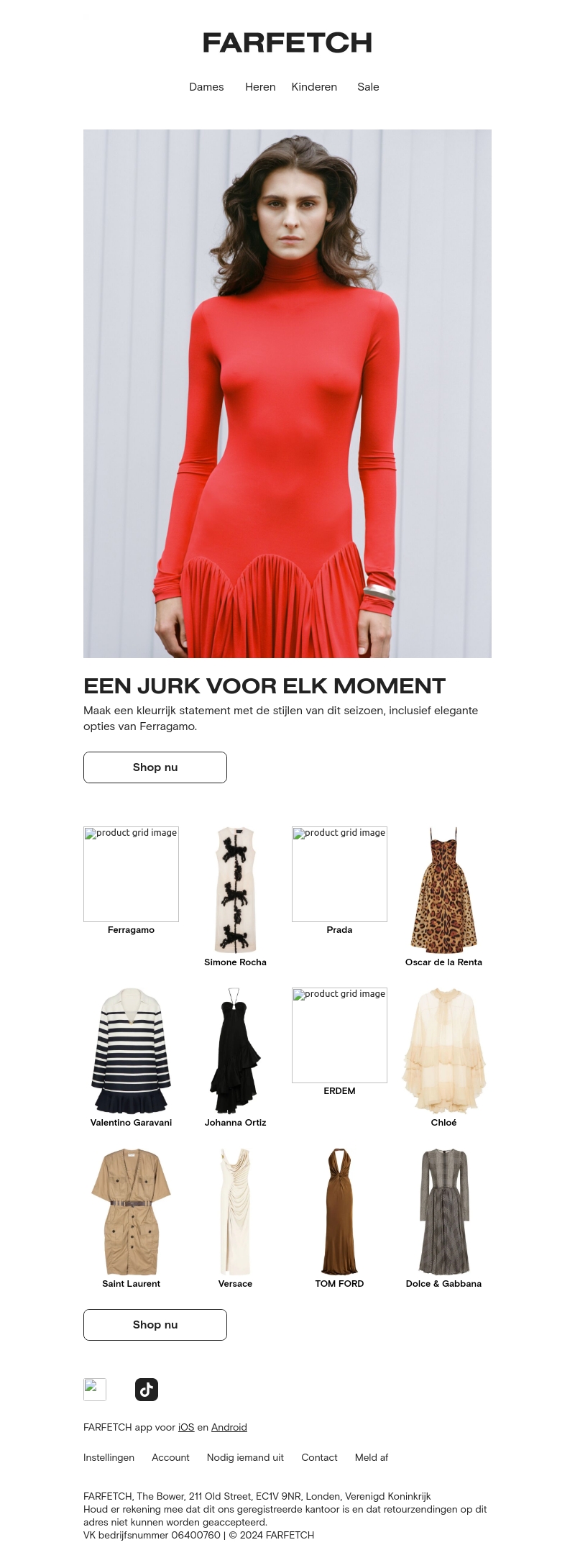This screenshot has height=1568, width=575.
Task: Click the Meld af unsubscribe link
Action: pos(372,1457)
